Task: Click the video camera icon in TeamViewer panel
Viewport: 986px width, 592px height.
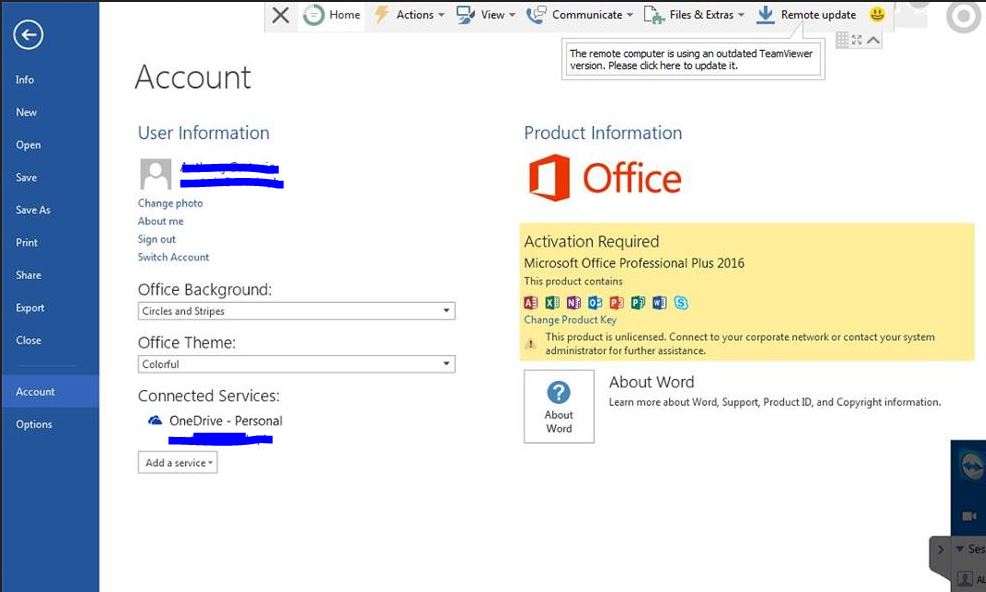Action: tap(969, 516)
